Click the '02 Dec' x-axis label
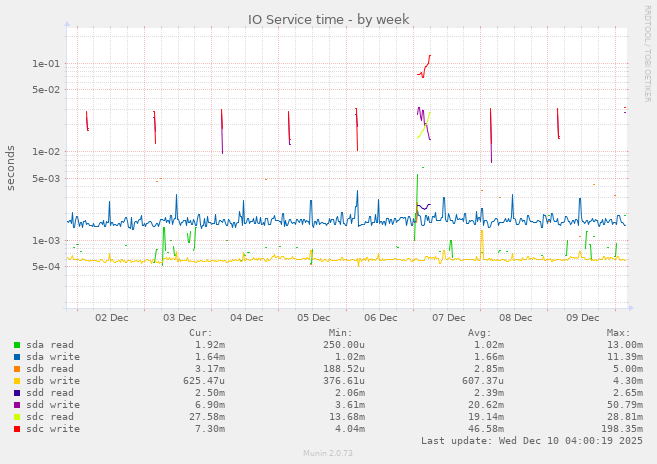Screen dimensions: 657x464 point(112,318)
